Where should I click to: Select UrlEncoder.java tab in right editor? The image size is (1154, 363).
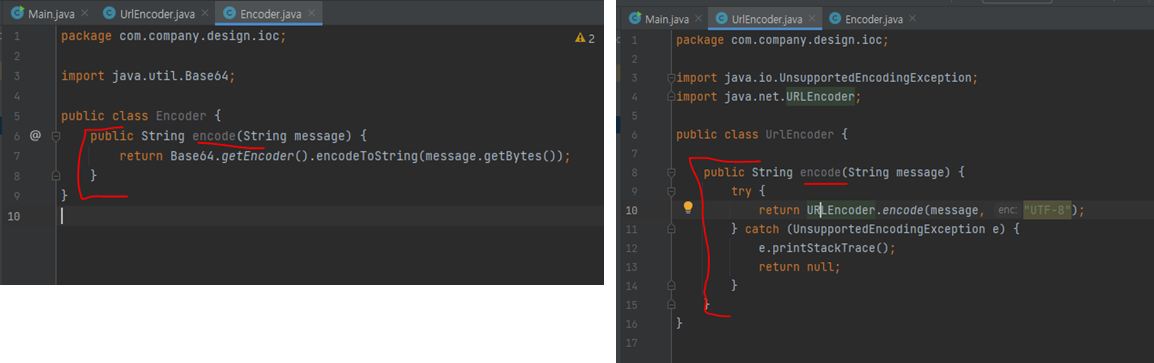765,18
